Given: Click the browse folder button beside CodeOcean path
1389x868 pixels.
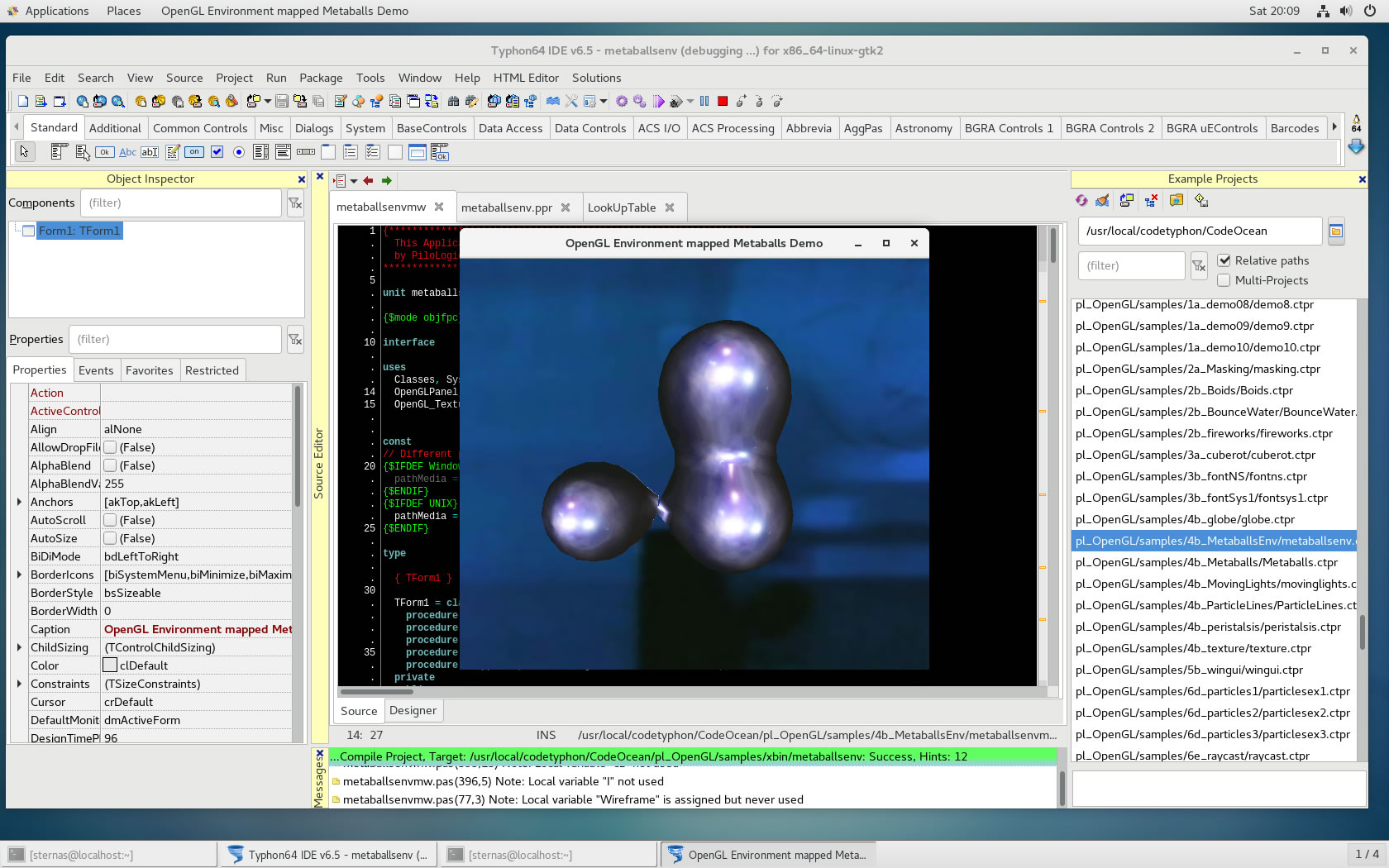Looking at the screenshot, I should coord(1336,231).
